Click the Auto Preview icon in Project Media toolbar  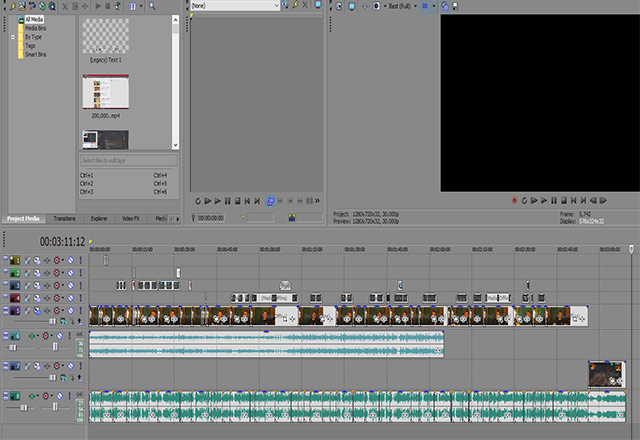[118, 6]
